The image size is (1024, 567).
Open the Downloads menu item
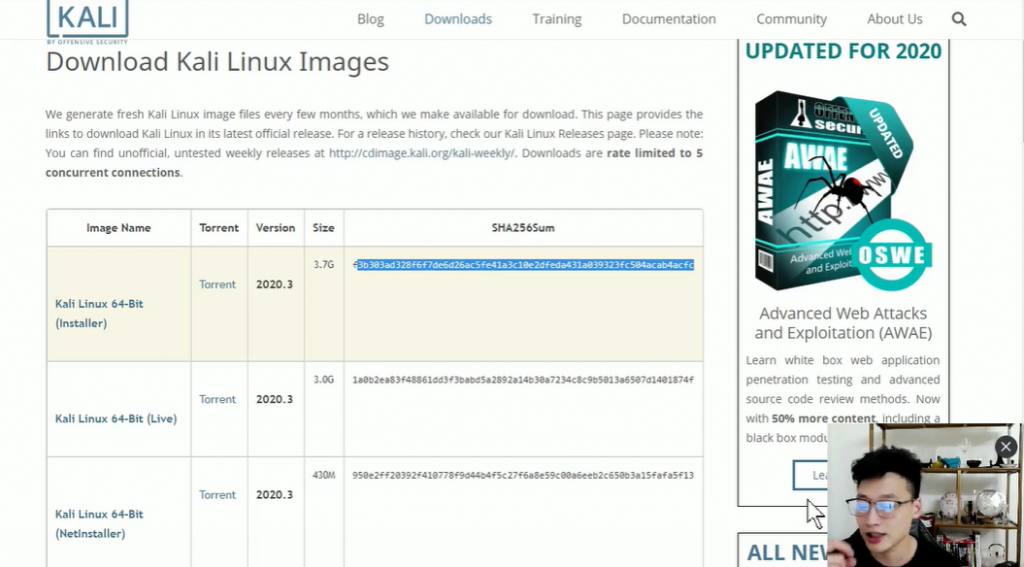coord(458,19)
